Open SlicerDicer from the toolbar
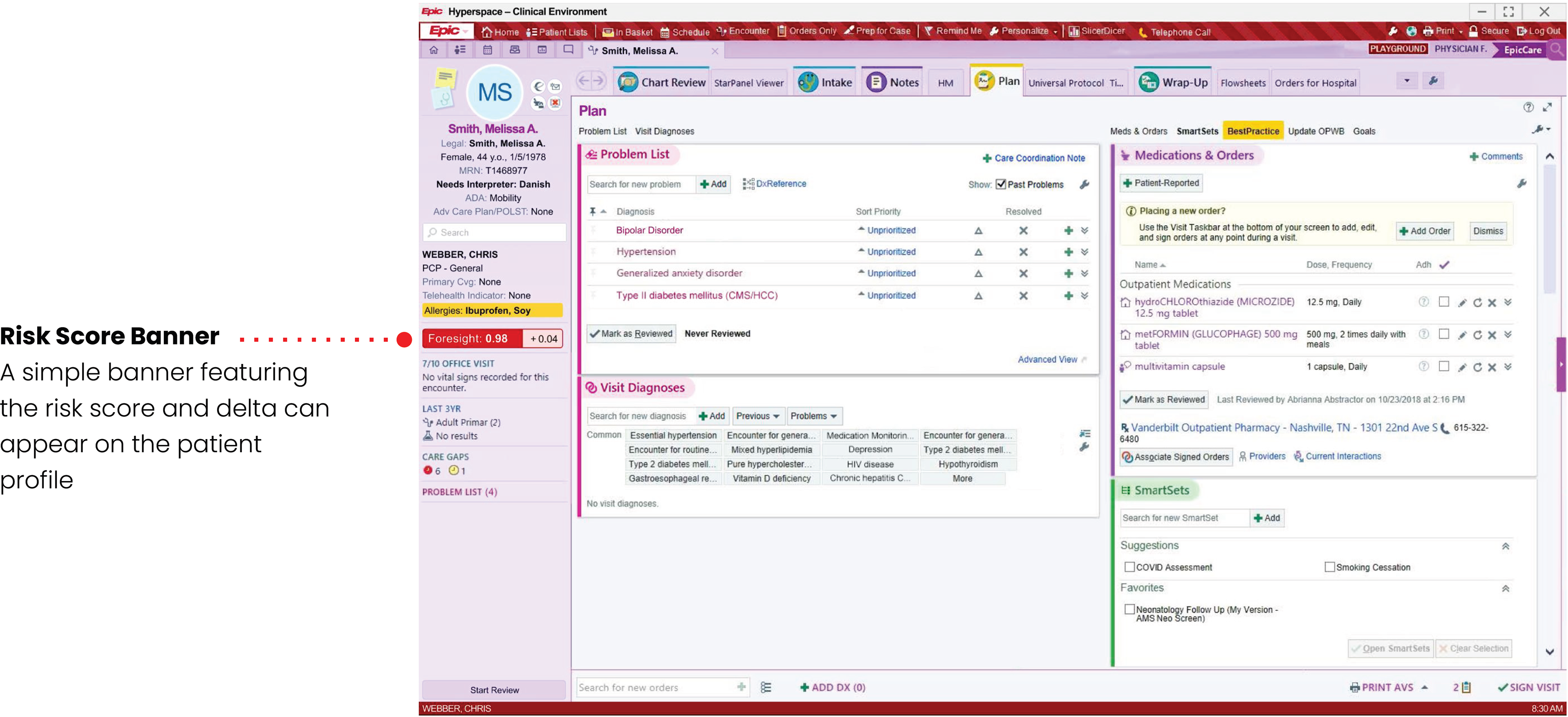This screenshot has height=717, width=1568. [1096, 31]
